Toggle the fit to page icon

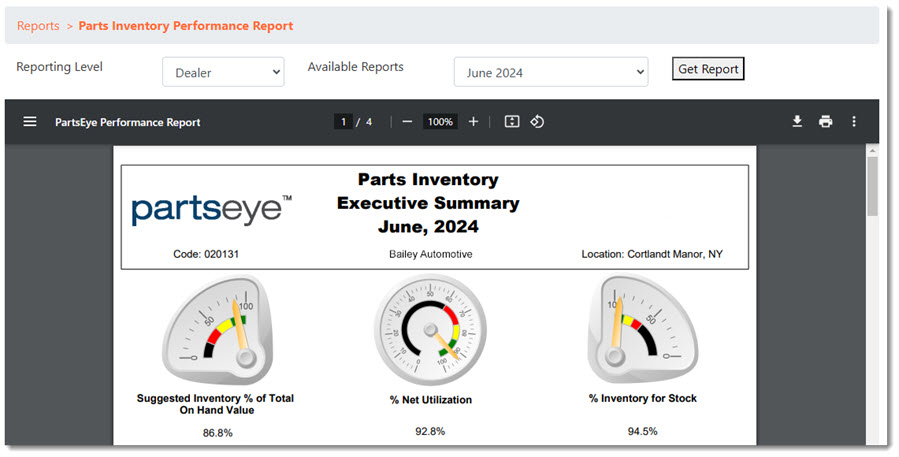coord(512,122)
